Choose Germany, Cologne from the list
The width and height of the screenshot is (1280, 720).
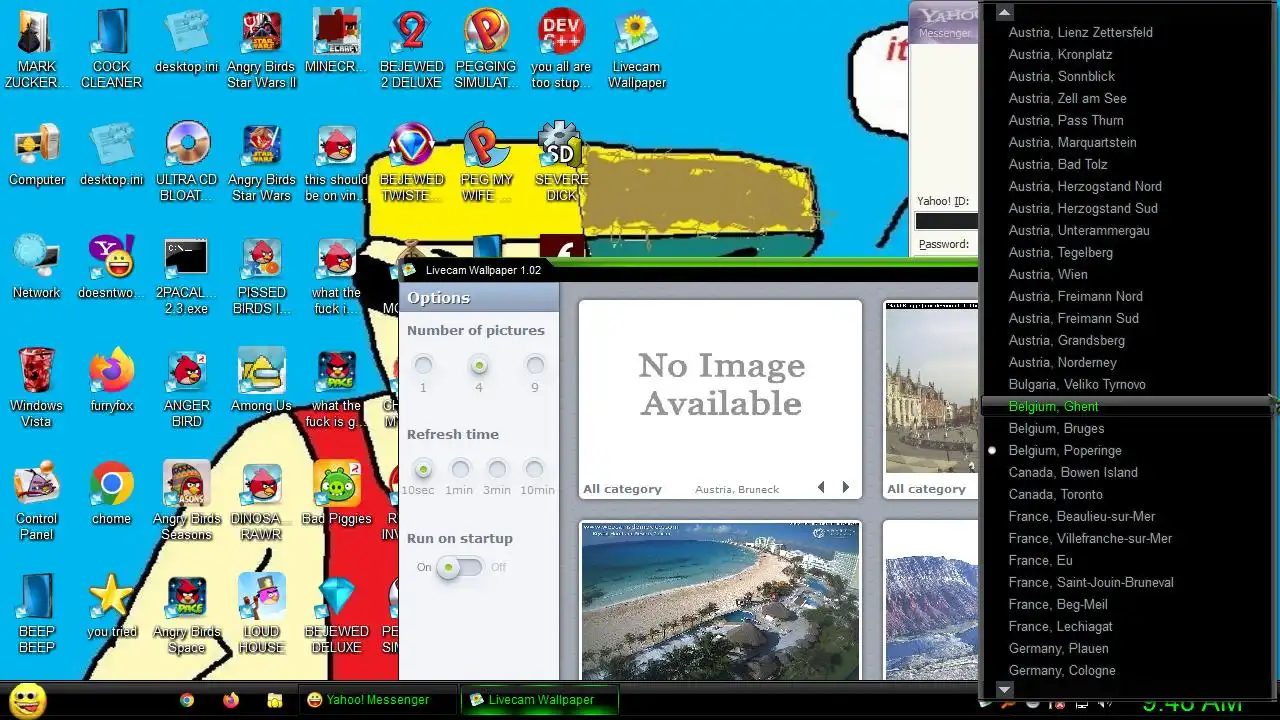coord(1126,670)
